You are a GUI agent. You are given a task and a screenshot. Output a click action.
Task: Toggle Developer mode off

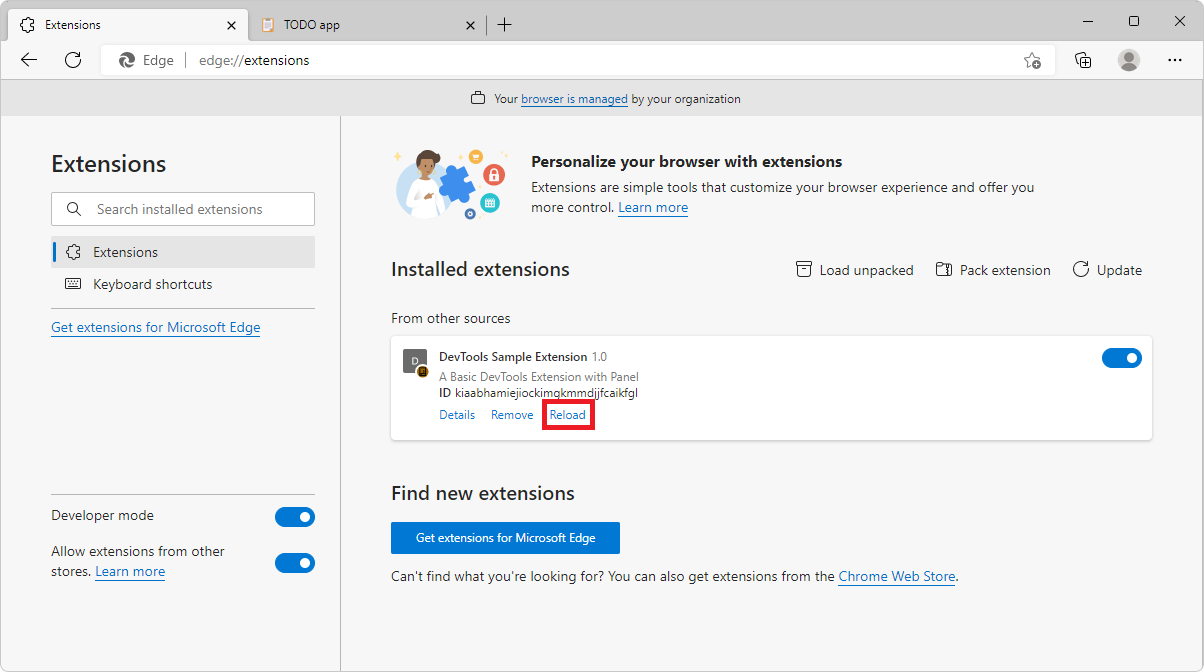(295, 516)
